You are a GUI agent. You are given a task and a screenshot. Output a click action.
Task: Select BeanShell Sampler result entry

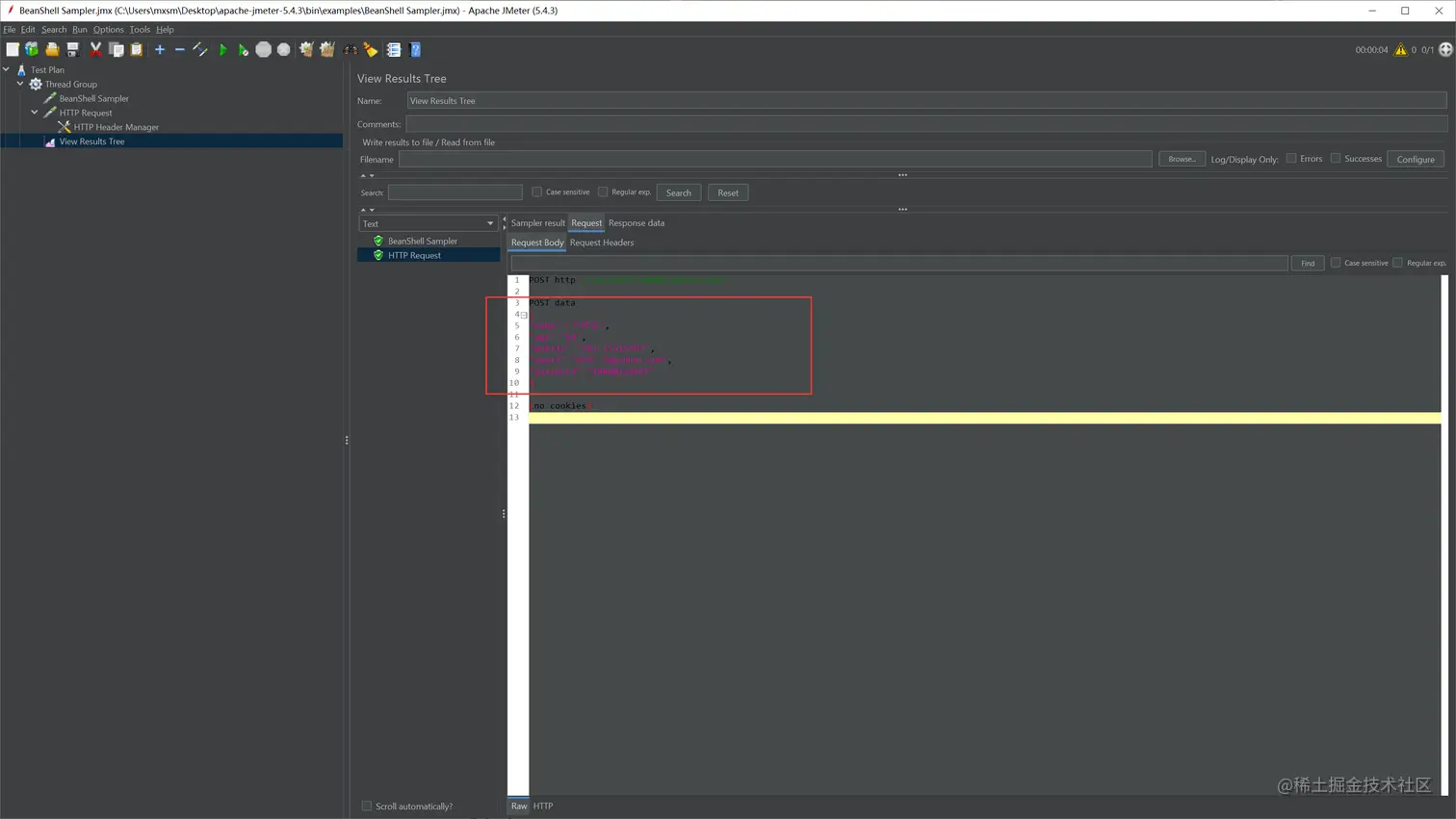[423, 241]
